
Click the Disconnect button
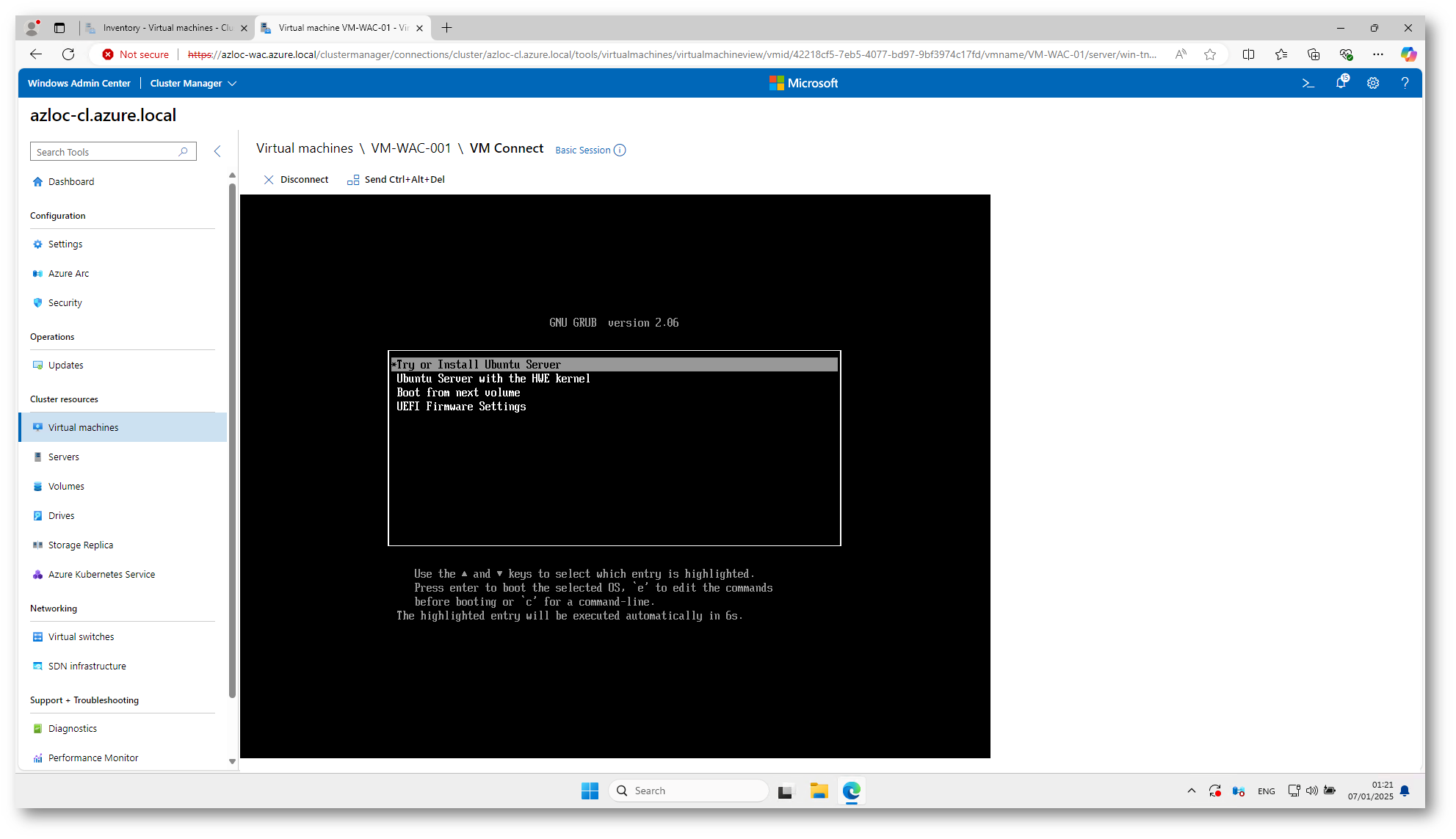[296, 179]
